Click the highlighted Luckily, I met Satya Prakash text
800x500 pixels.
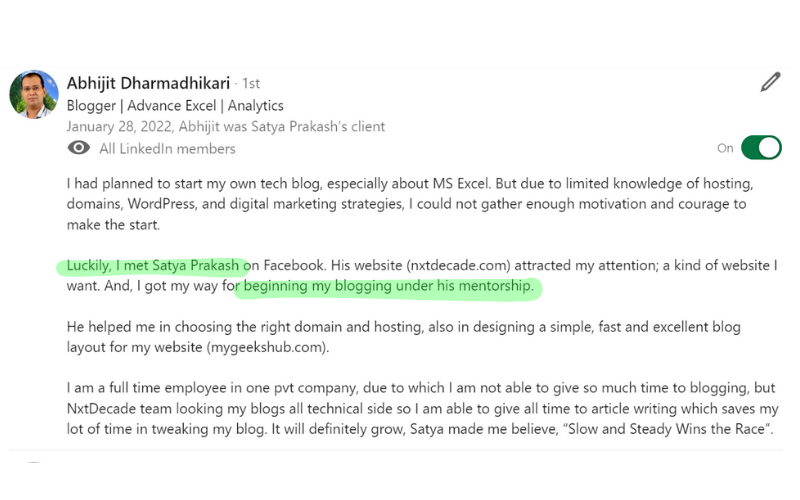click(153, 266)
